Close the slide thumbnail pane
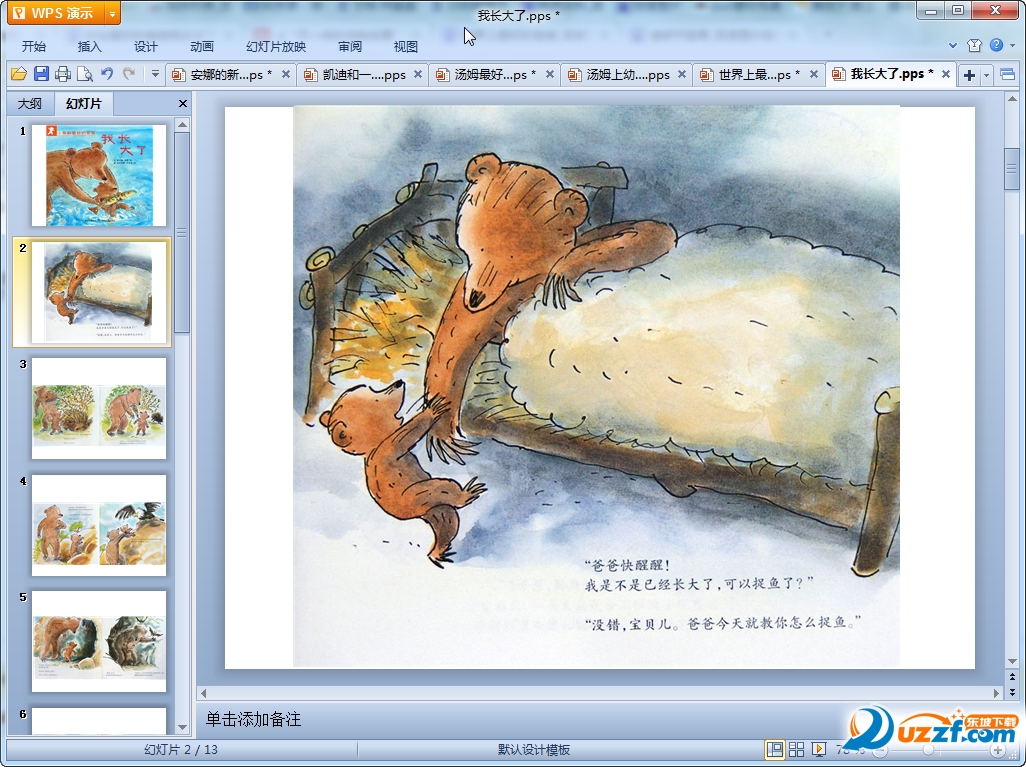The height and width of the screenshot is (767, 1026). [x=183, y=103]
